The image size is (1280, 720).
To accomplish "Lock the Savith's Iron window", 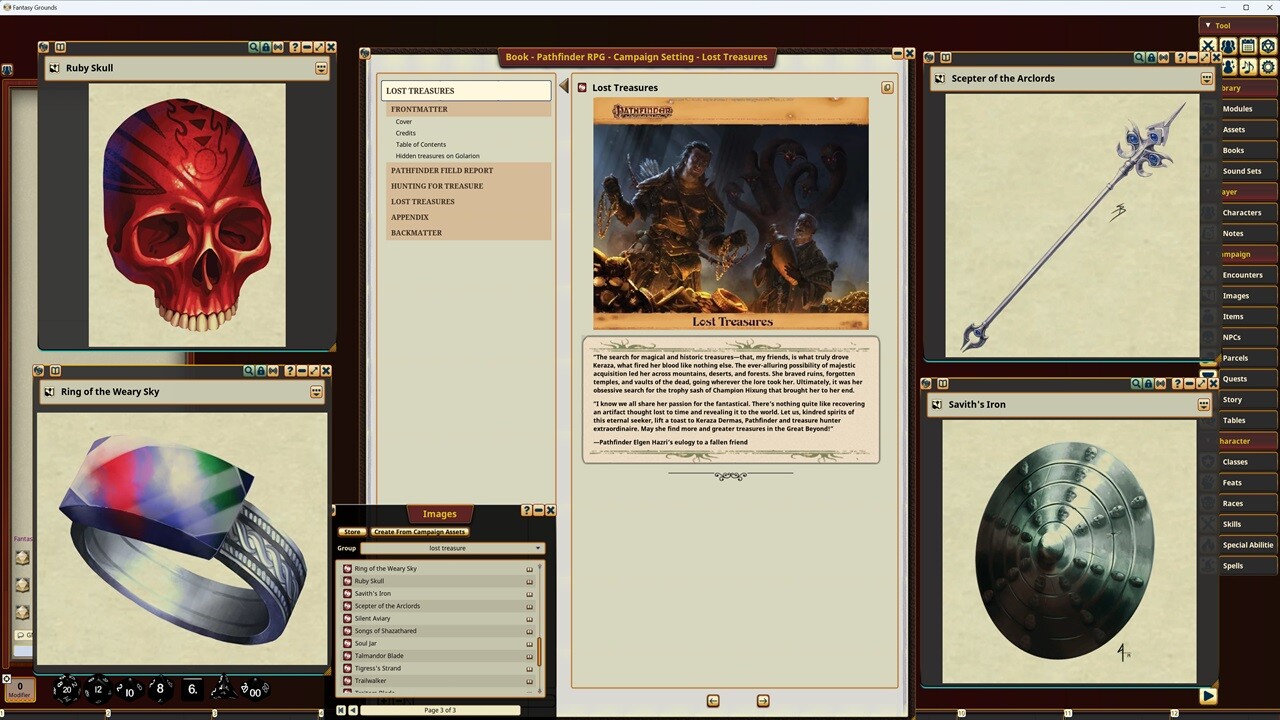I will point(1148,382).
